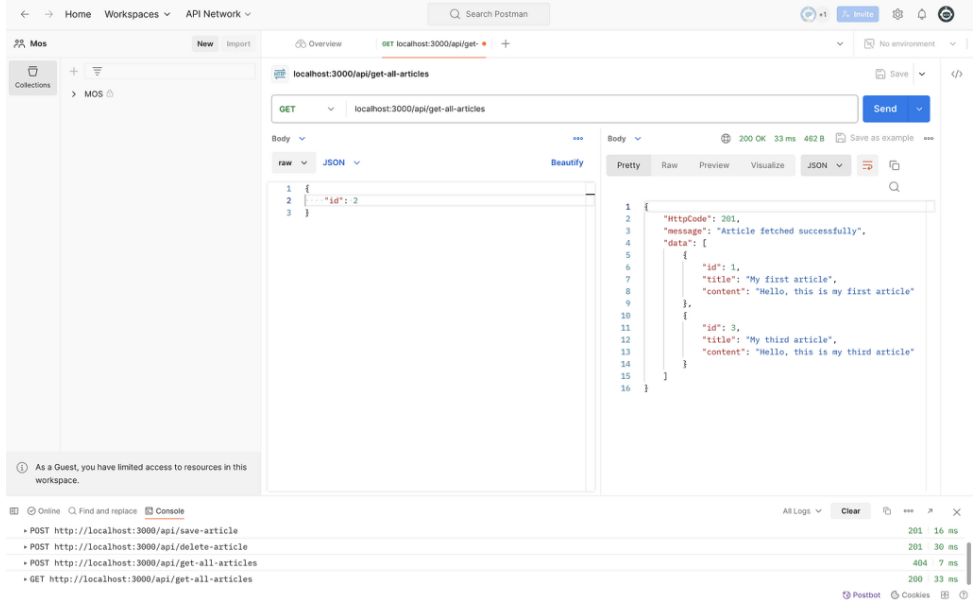Viewport: 976px width, 608px height.
Task: Open Find and replace
Action: (103, 511)
